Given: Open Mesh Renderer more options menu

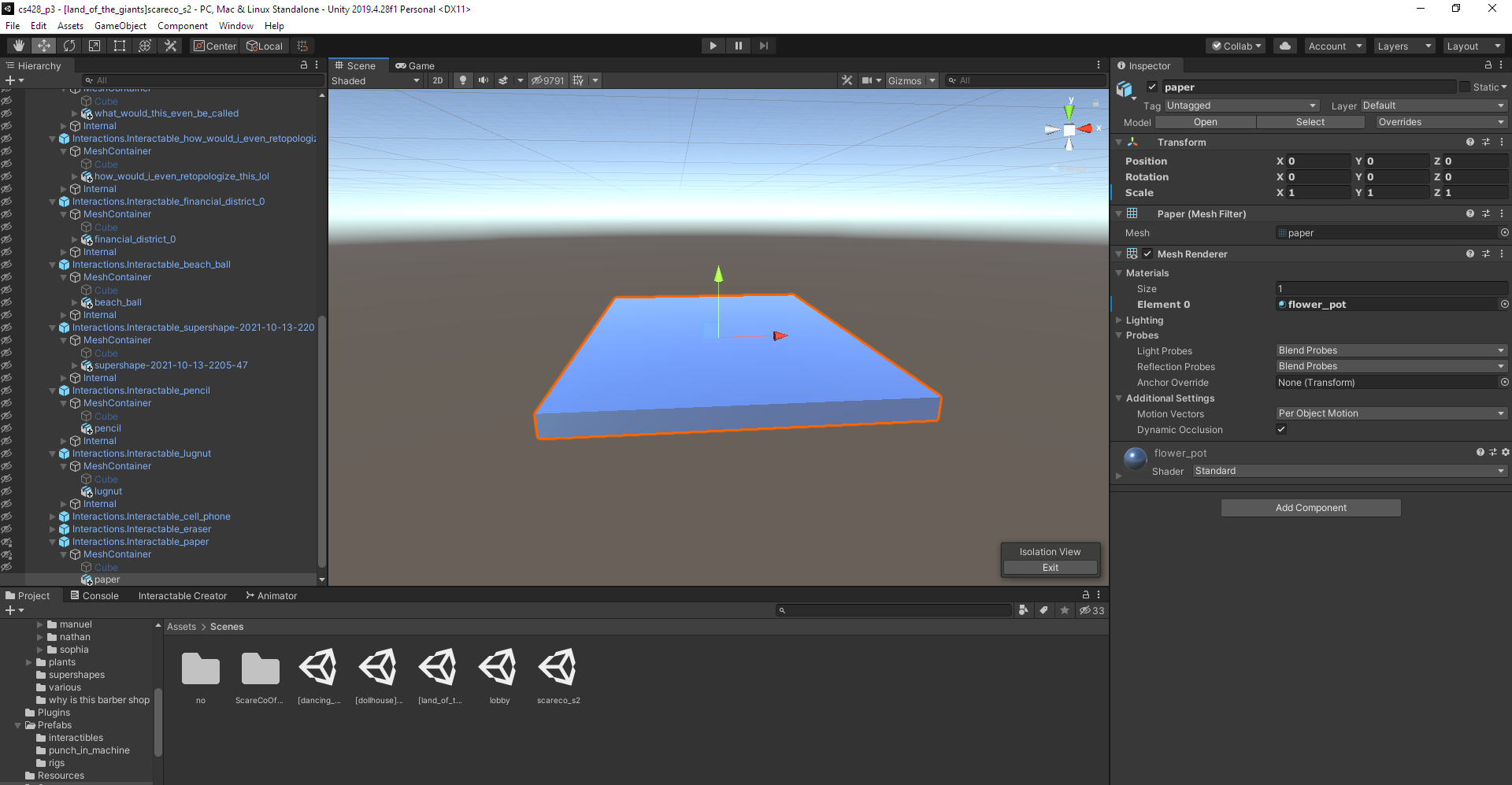Looking at the screenshot, I should click(x=1502, y=254).
